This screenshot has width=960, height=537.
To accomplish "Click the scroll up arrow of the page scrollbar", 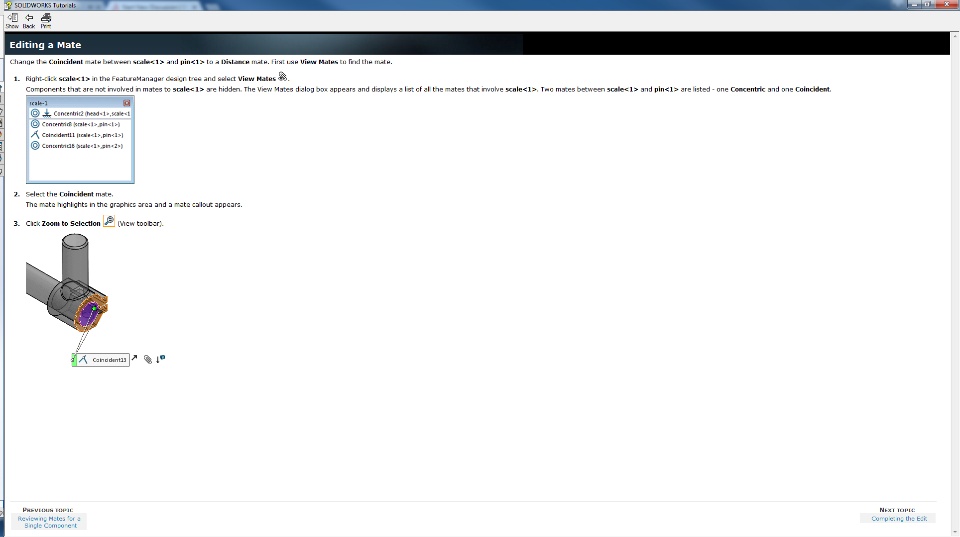I will click(x=955, y=37).
